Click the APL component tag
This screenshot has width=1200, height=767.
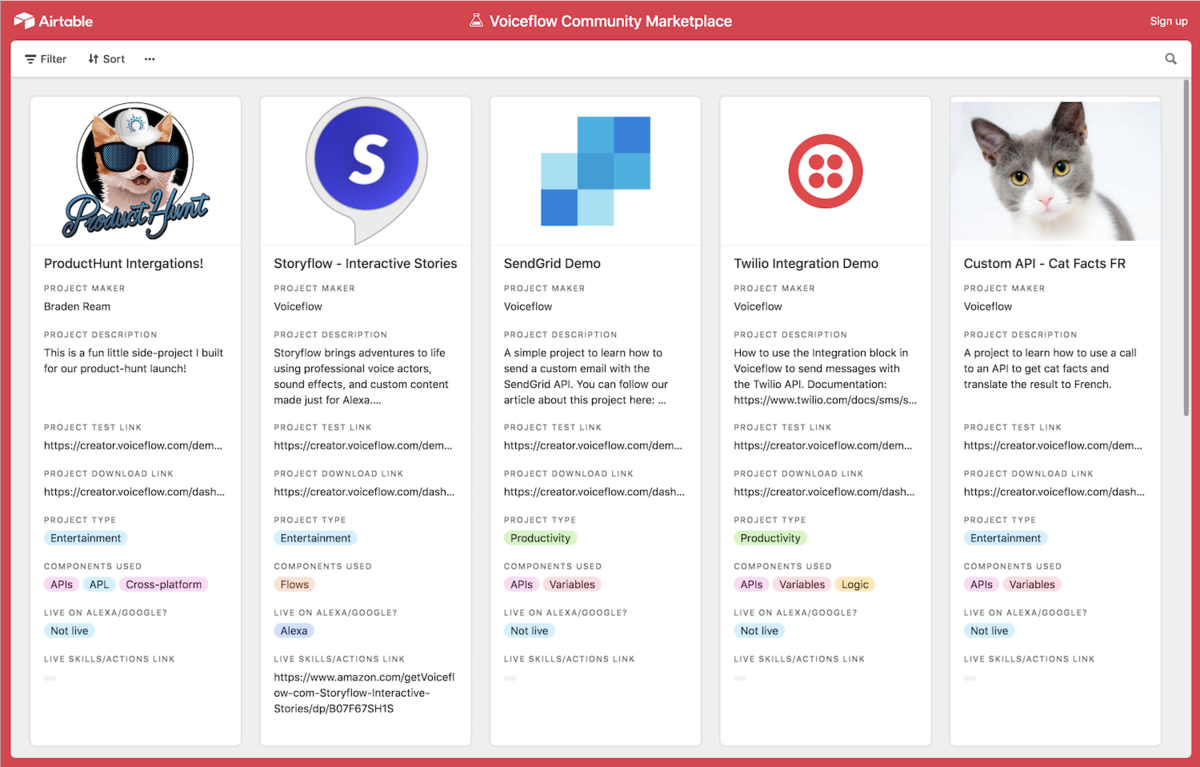[99, 584]
